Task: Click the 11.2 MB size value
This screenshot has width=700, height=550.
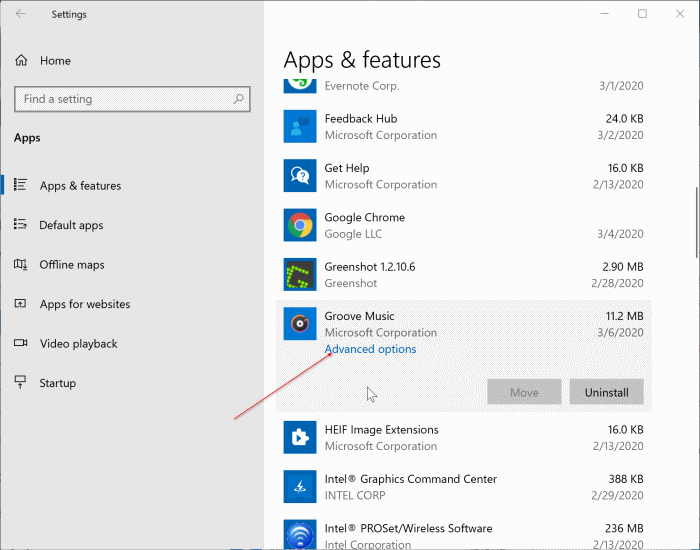Action: 625,316
